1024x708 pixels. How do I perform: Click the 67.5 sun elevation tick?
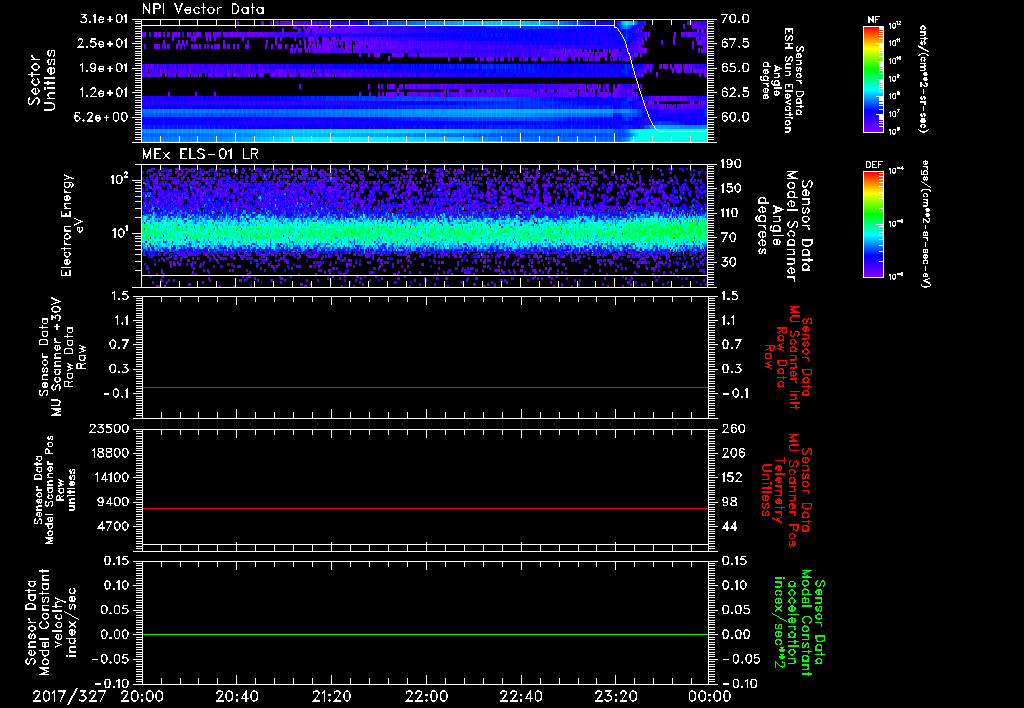tap(735, 43)
